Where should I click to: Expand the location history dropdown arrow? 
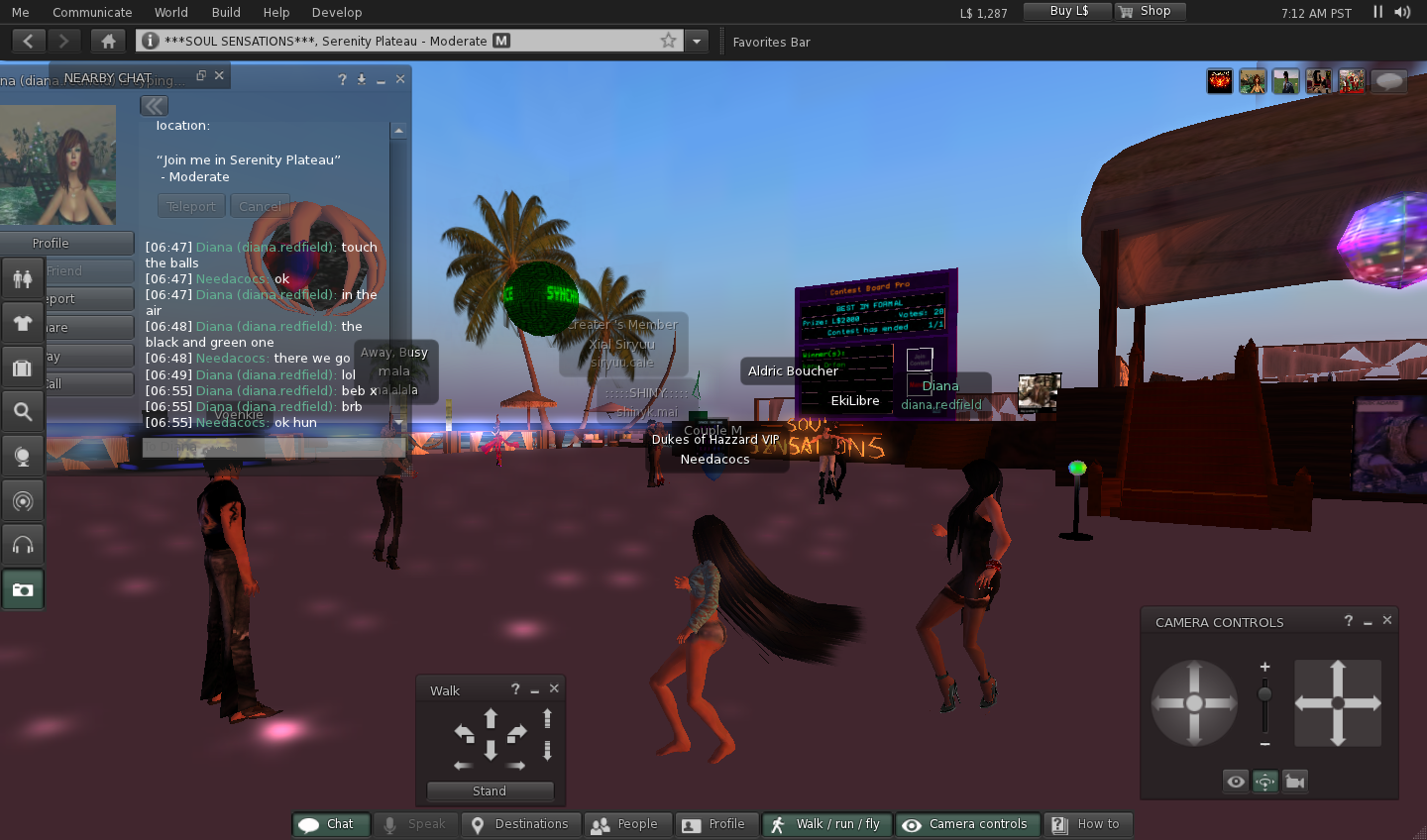click(698, 41)
